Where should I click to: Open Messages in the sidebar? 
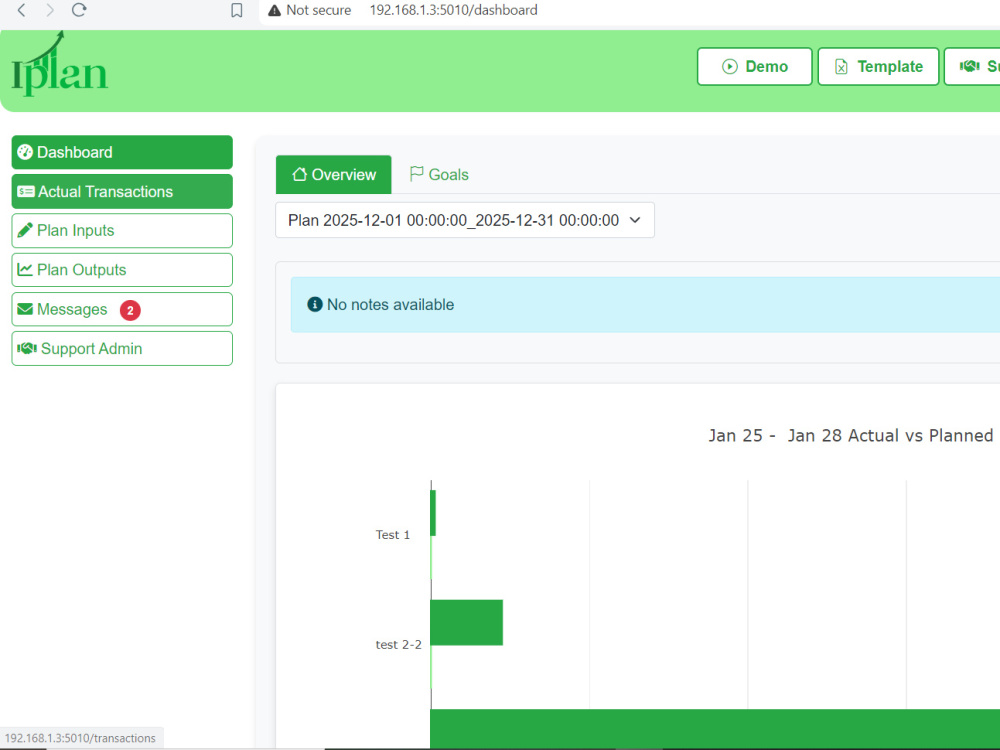point(122,309)
